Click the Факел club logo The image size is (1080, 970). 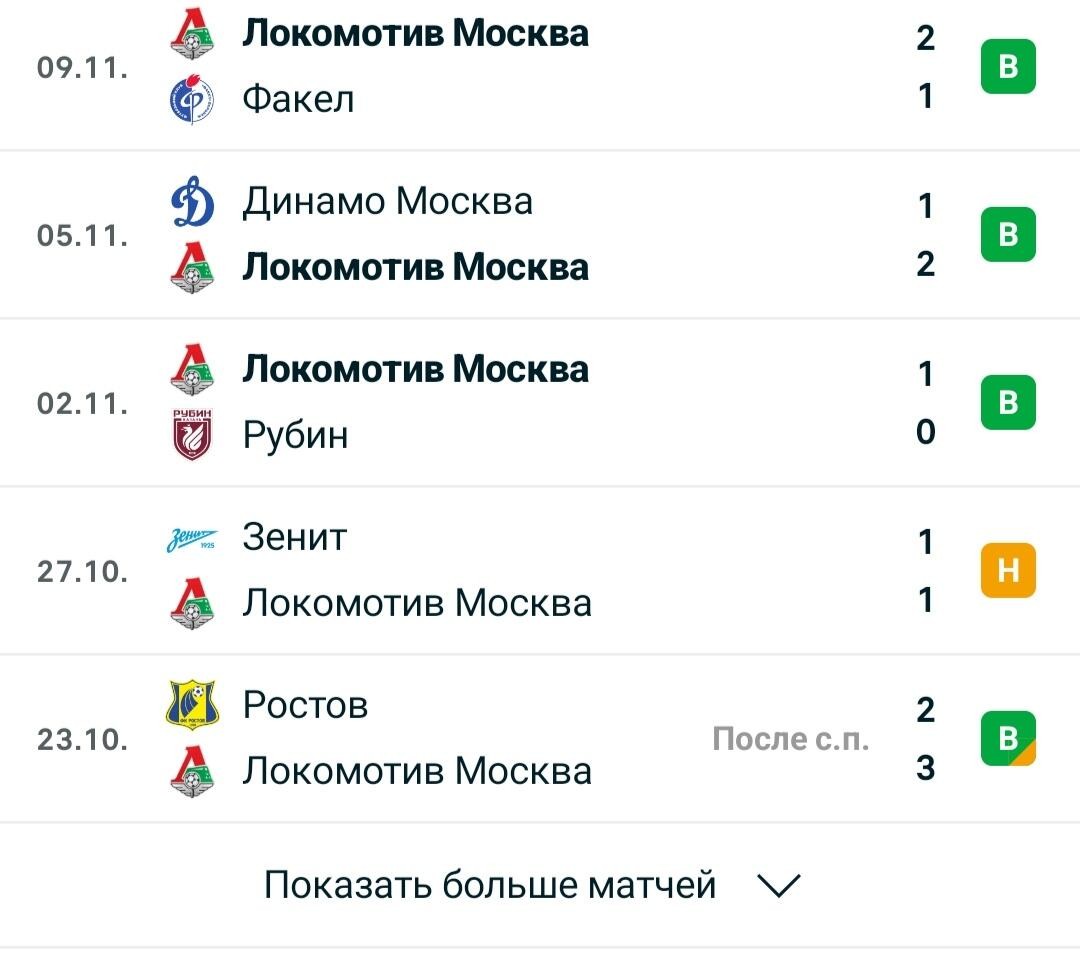click(x=192, y=100)
